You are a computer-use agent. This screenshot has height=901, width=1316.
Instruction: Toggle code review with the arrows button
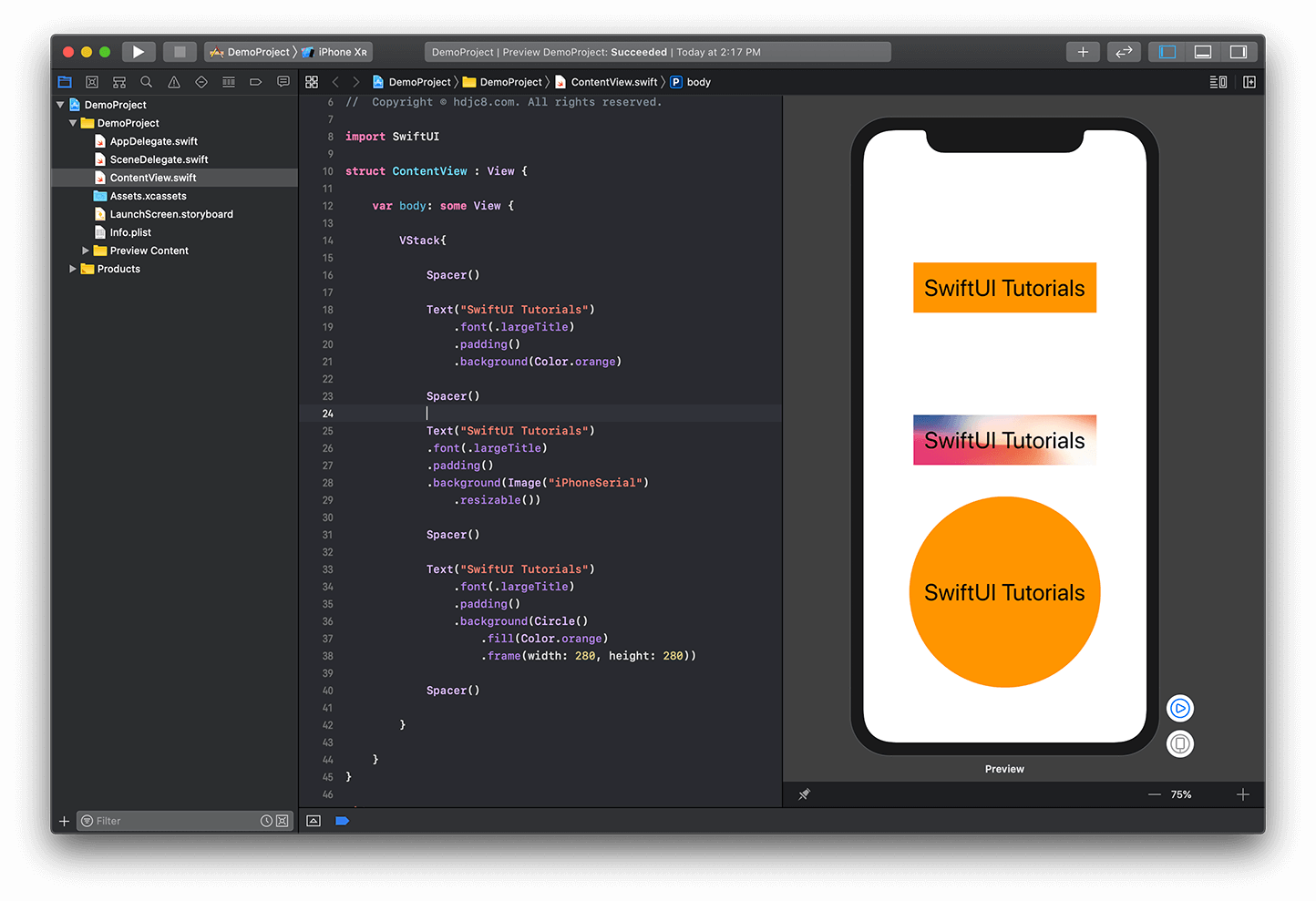click(1124, 52)
